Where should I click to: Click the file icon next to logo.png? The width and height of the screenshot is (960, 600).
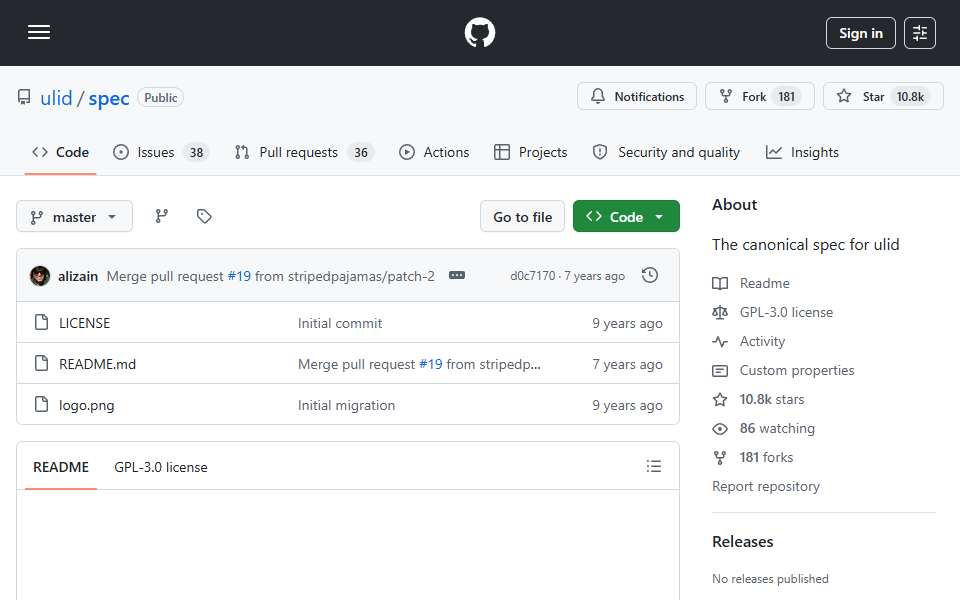42,404
